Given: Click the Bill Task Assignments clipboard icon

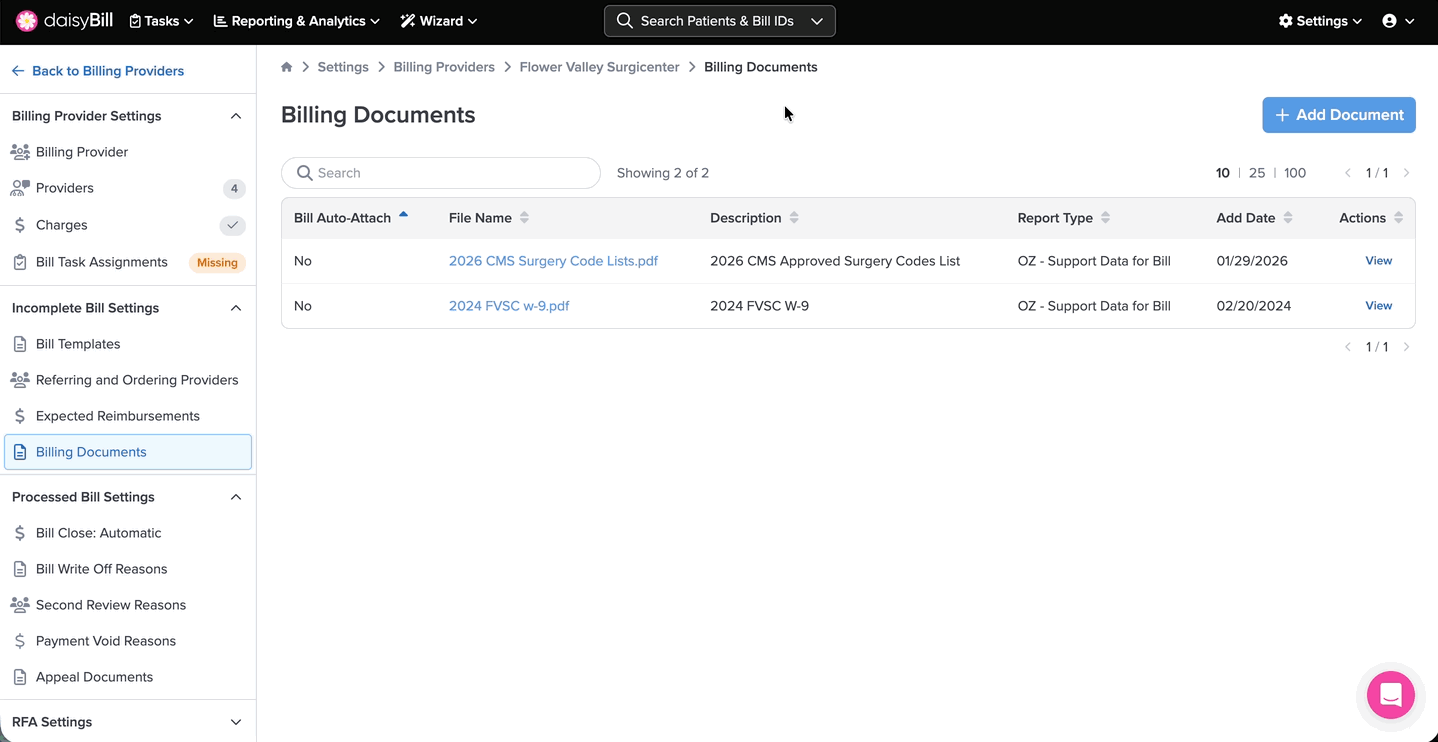Looking at the screenshot, I should [20, 262].
